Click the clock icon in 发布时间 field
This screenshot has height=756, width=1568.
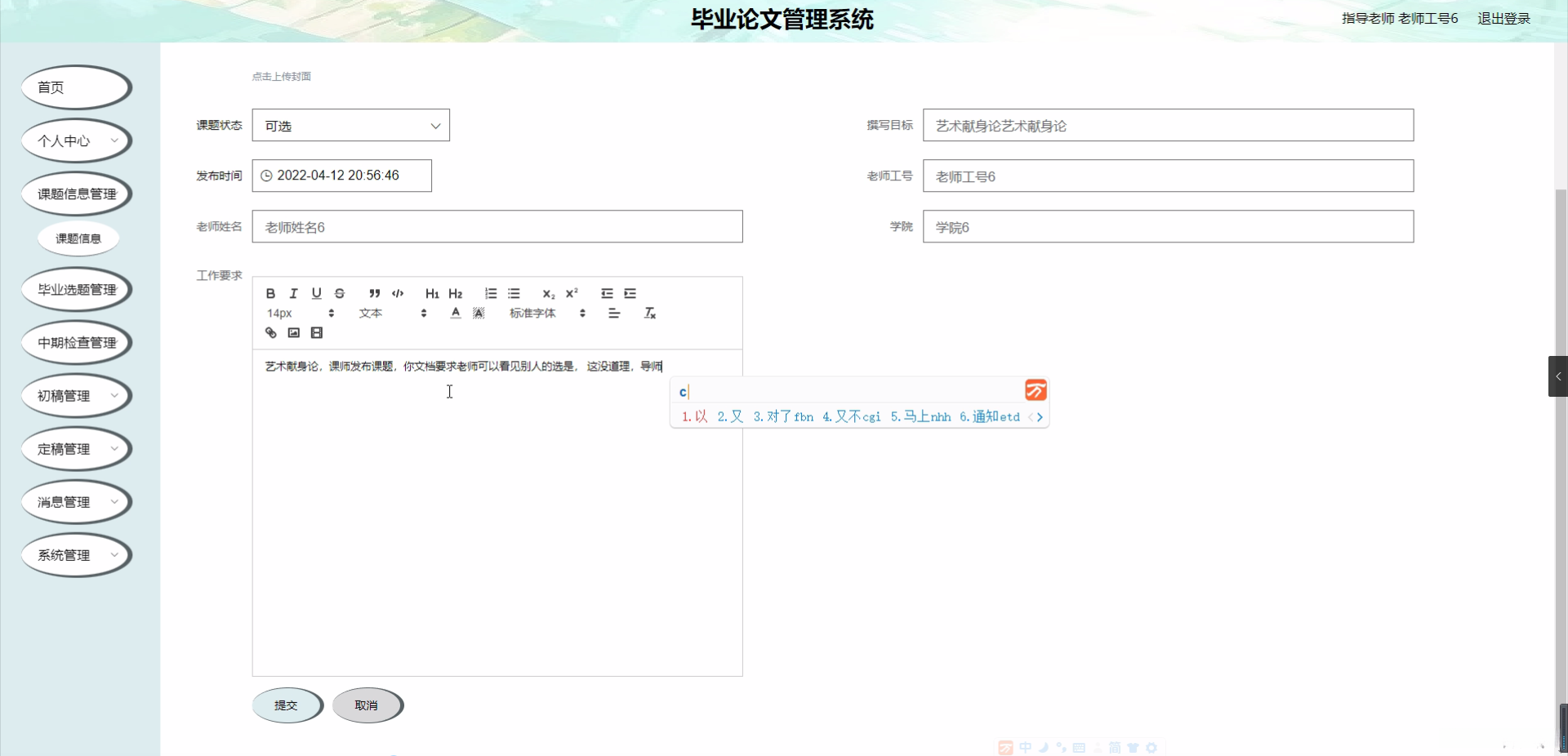point(266,176)
